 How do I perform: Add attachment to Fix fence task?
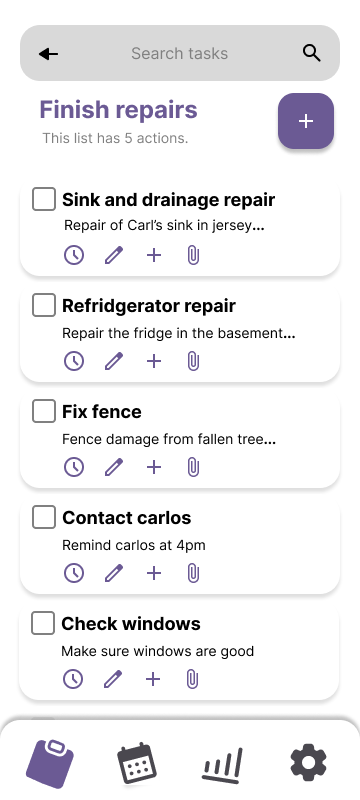(193, 467)
